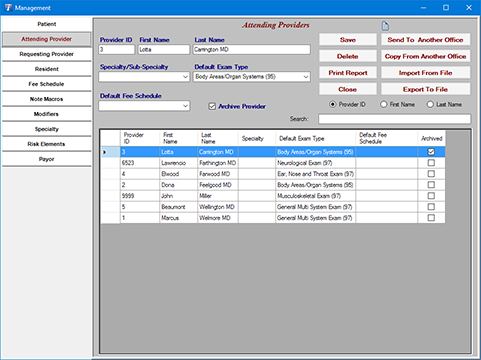
Task: Click Musculoskeletal Exam (97) cell
Action: pos(315,196)
